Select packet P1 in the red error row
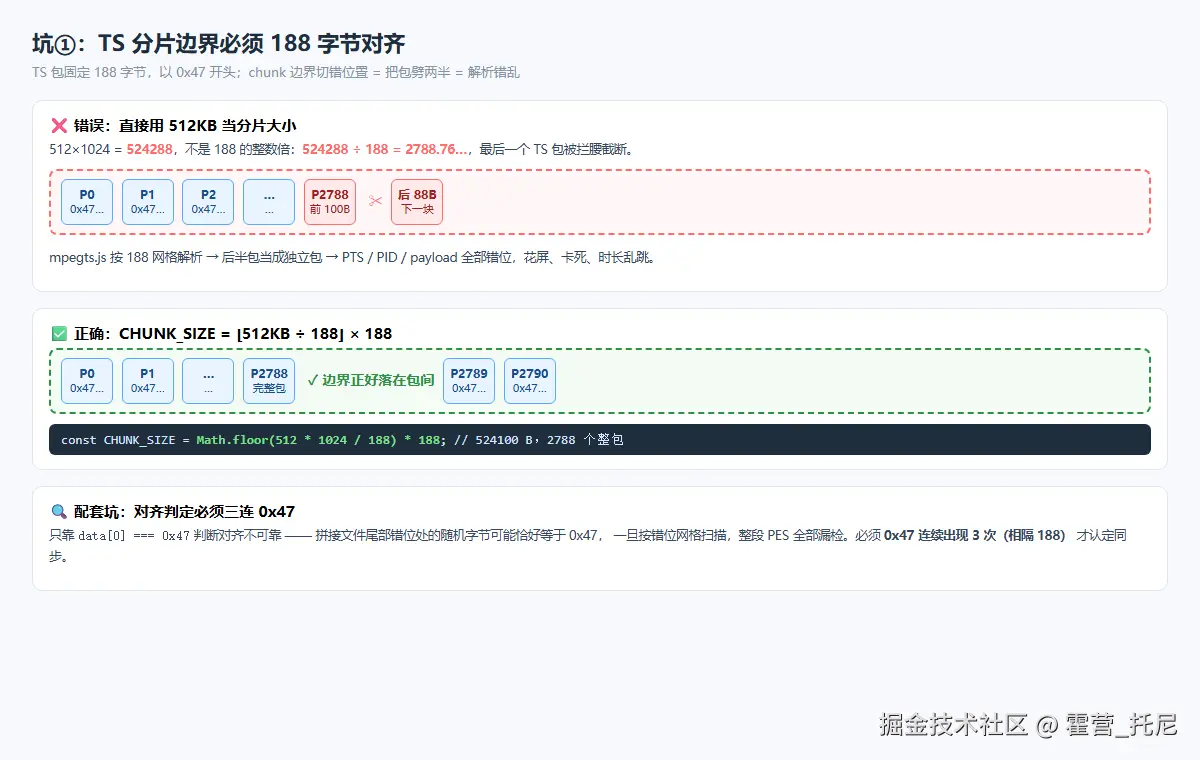1200x760 pixels. tap(148, 202)
